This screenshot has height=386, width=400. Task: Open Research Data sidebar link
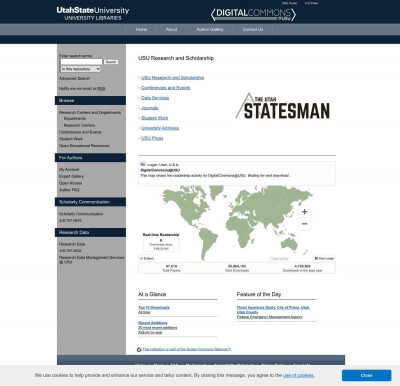pos(72,244)
